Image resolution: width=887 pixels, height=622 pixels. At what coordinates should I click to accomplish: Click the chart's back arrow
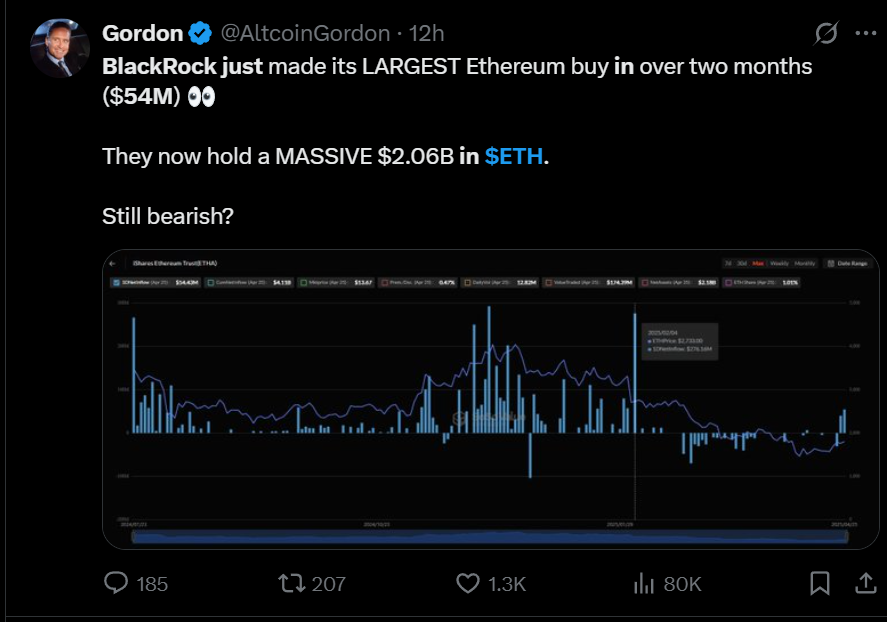(114, 263)
